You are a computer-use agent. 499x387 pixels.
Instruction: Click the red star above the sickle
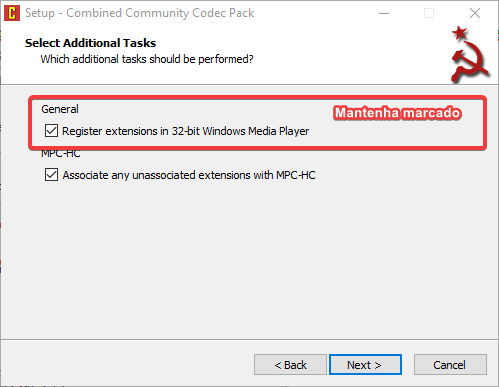[460, 33]
